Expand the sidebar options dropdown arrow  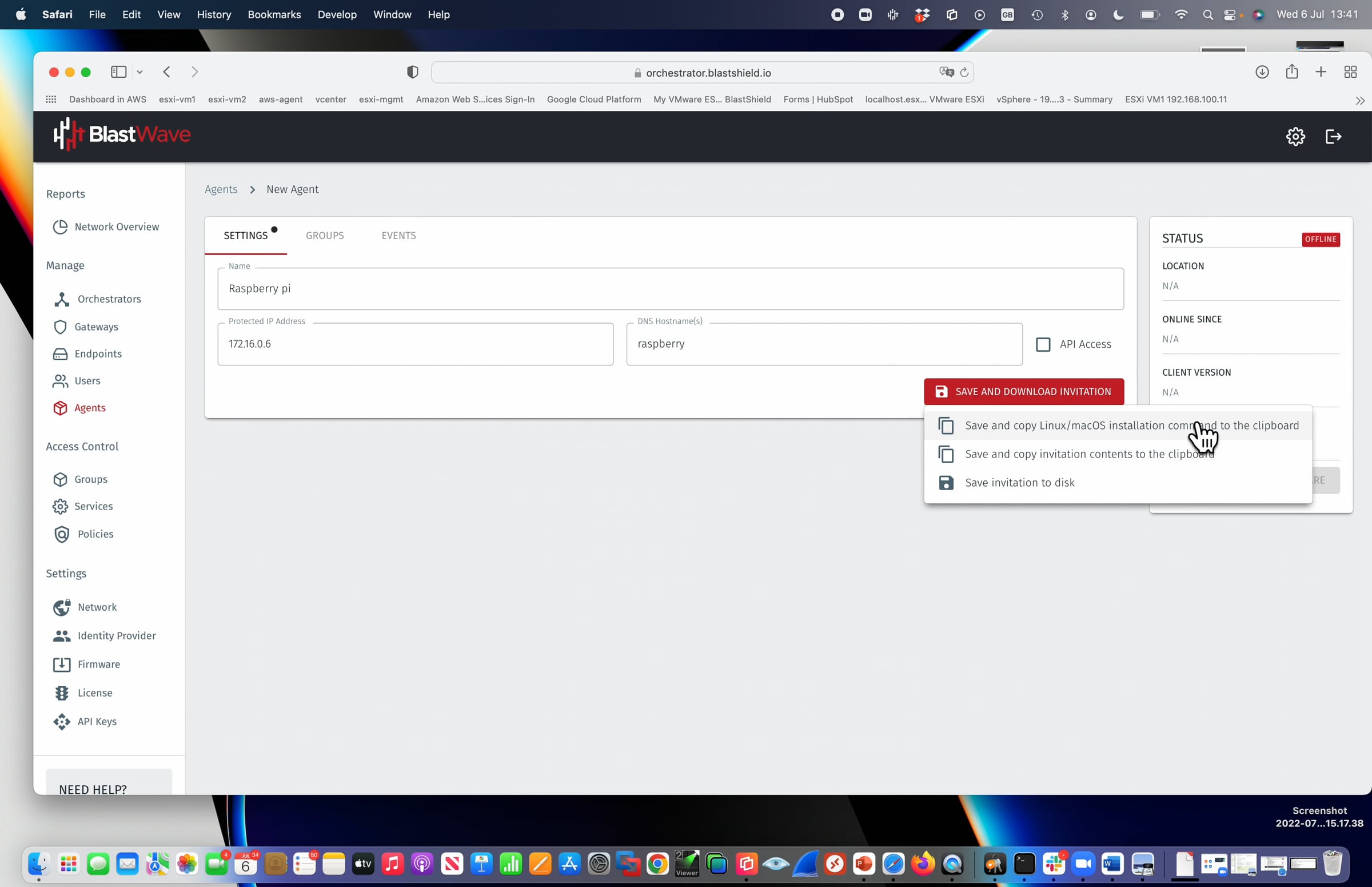coord(139,73)
